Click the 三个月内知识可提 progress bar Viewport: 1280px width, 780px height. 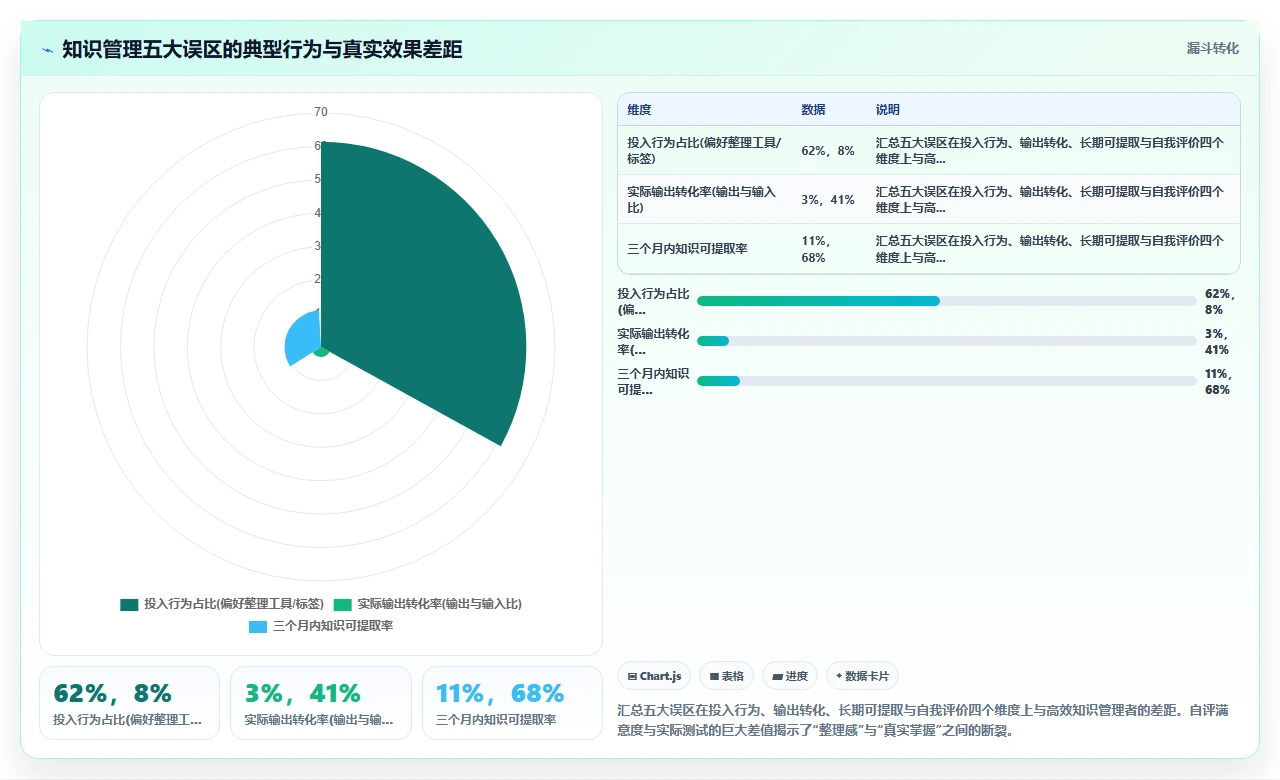coord(946,381)
